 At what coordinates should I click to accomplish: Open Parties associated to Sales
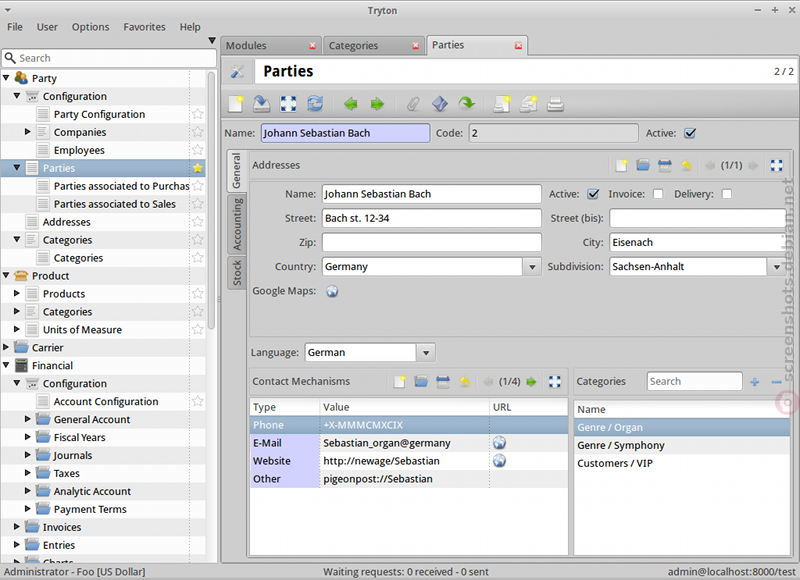(x=115, y=204)
